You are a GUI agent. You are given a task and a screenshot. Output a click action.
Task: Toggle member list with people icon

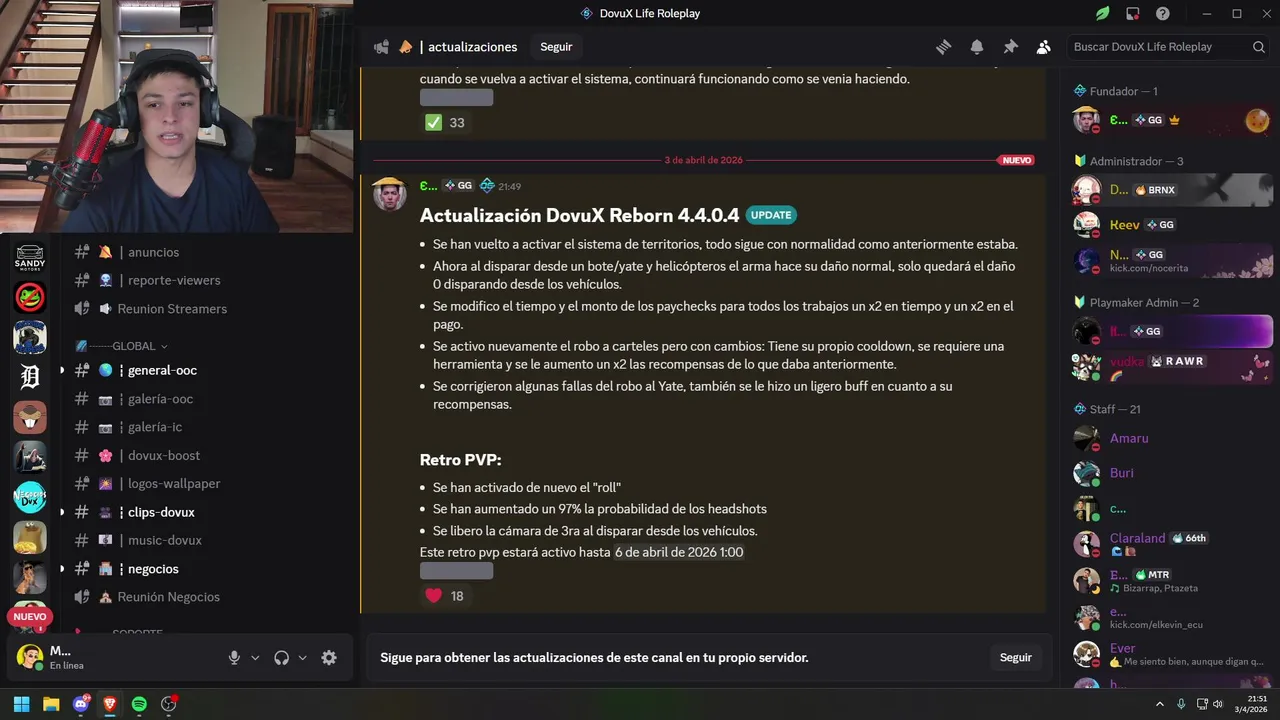[x=1044, y=47]
